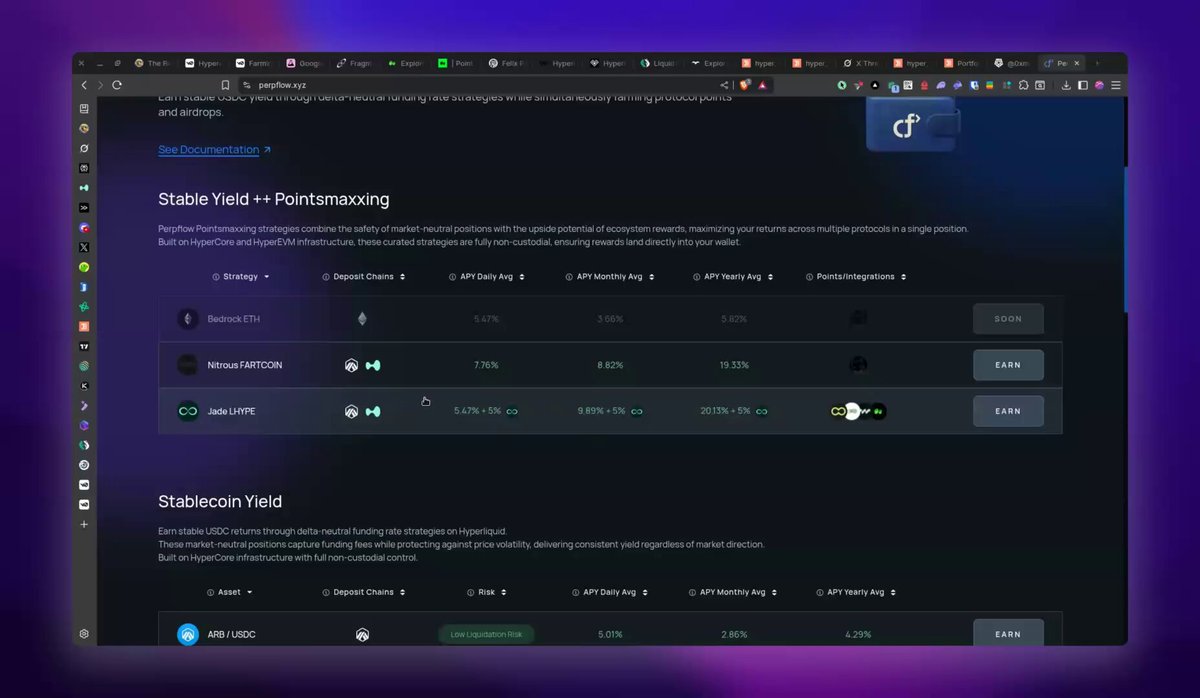Click the Nitrous FARTCOIN token logo
Viewport: 1200px width, 698px height.
tap(188, 365)
